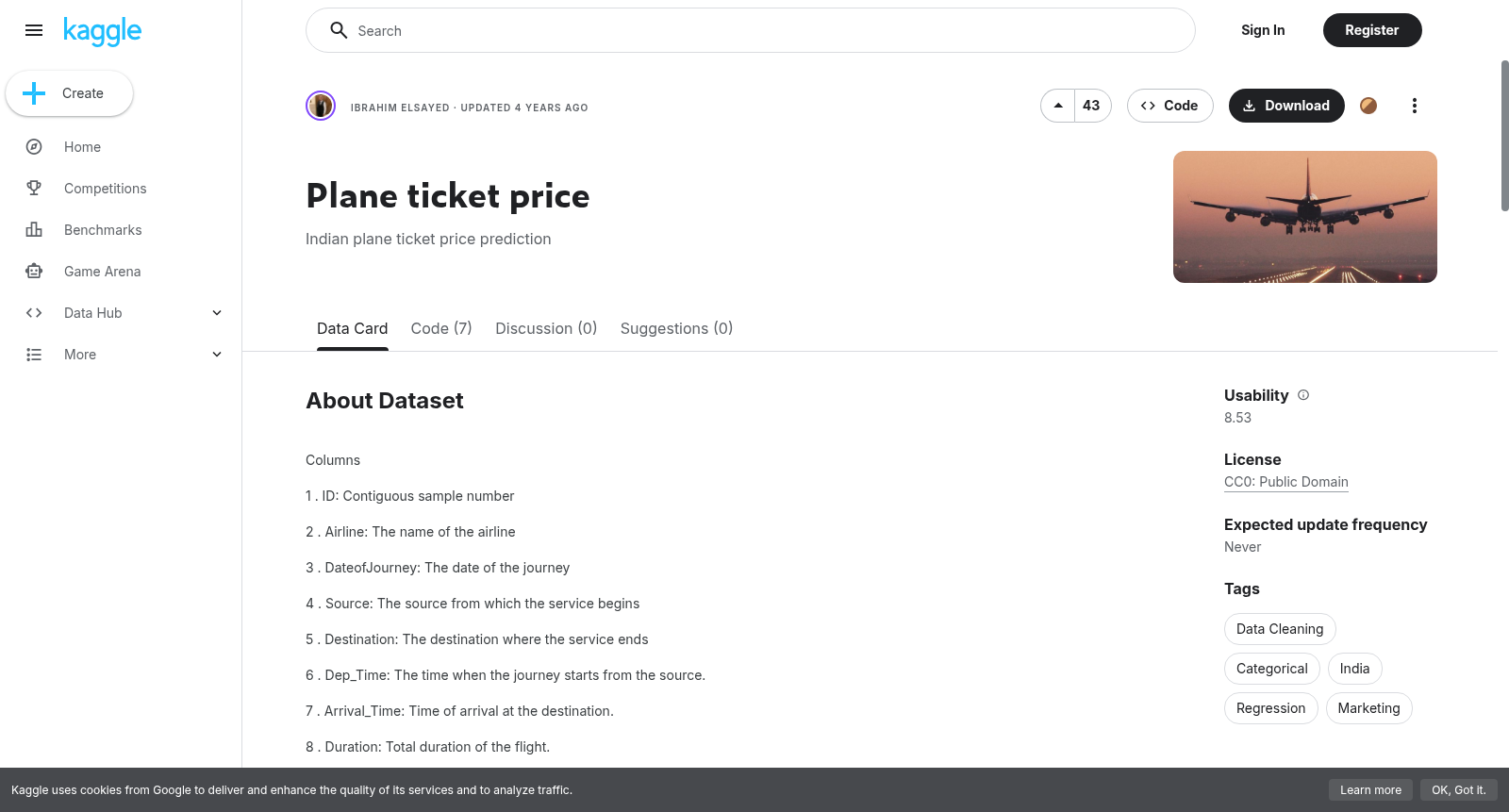The width and height of the screenshot is (1509, 812).
Task: Open the author's profile avatar
Action: point(321,106)
